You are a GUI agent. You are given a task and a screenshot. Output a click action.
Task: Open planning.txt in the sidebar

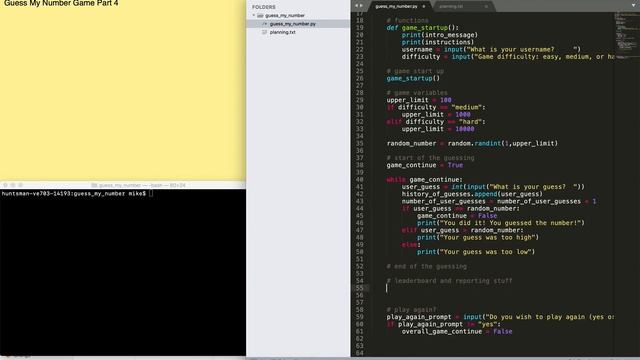[x=282, y=32]
